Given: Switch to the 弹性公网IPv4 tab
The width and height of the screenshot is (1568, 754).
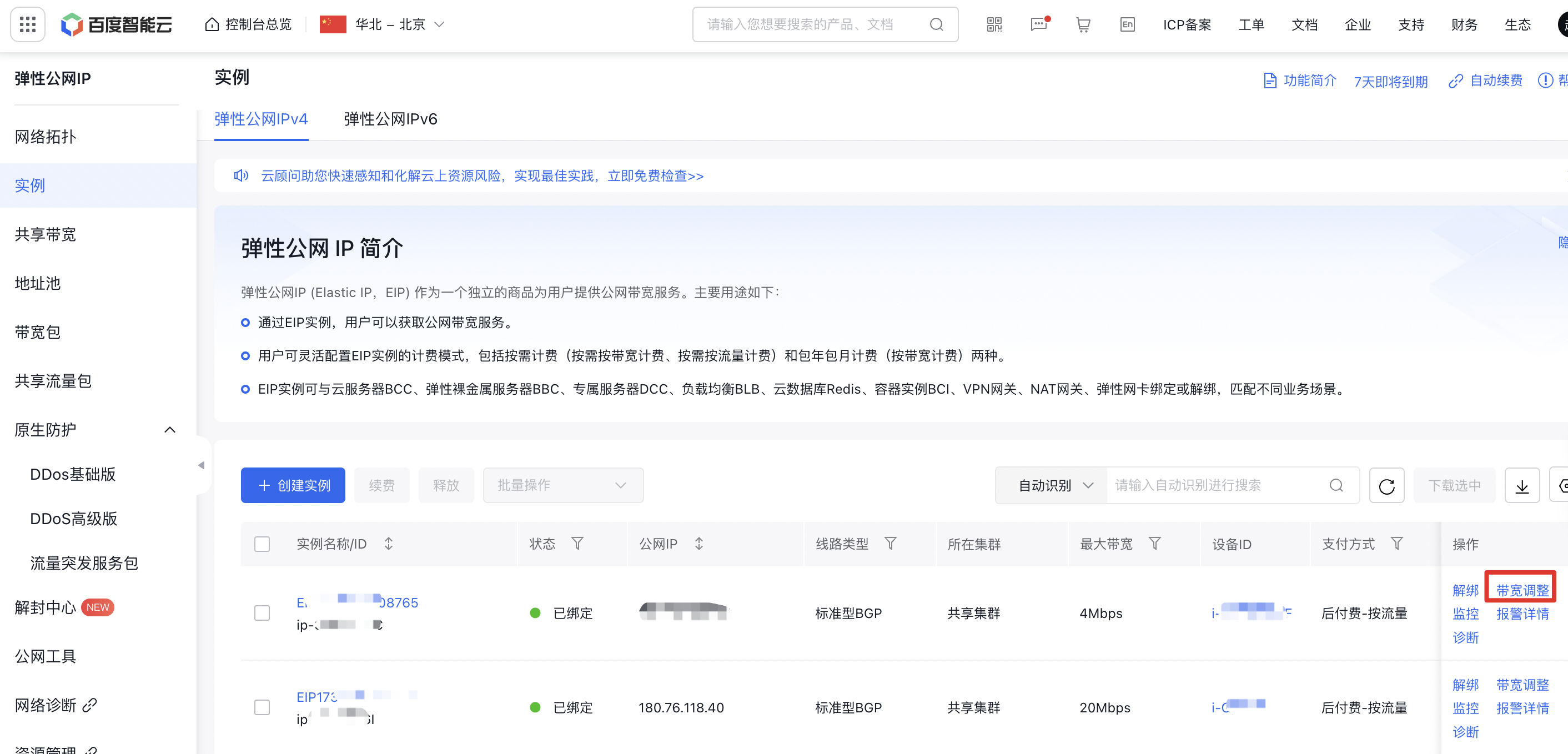Looking at the screenshot, I should pyautogui.click(x=261, y=119).
